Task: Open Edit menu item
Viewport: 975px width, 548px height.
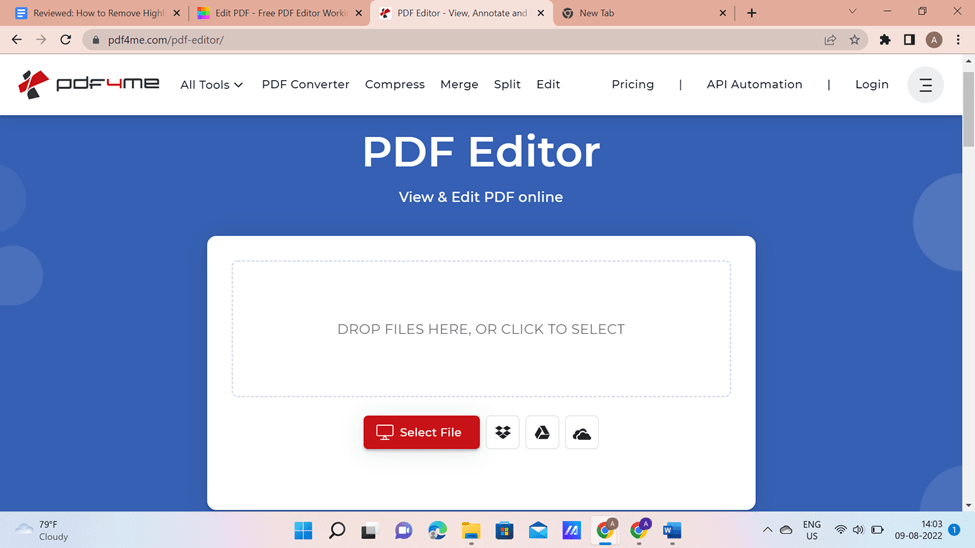Action: (548, 84)
